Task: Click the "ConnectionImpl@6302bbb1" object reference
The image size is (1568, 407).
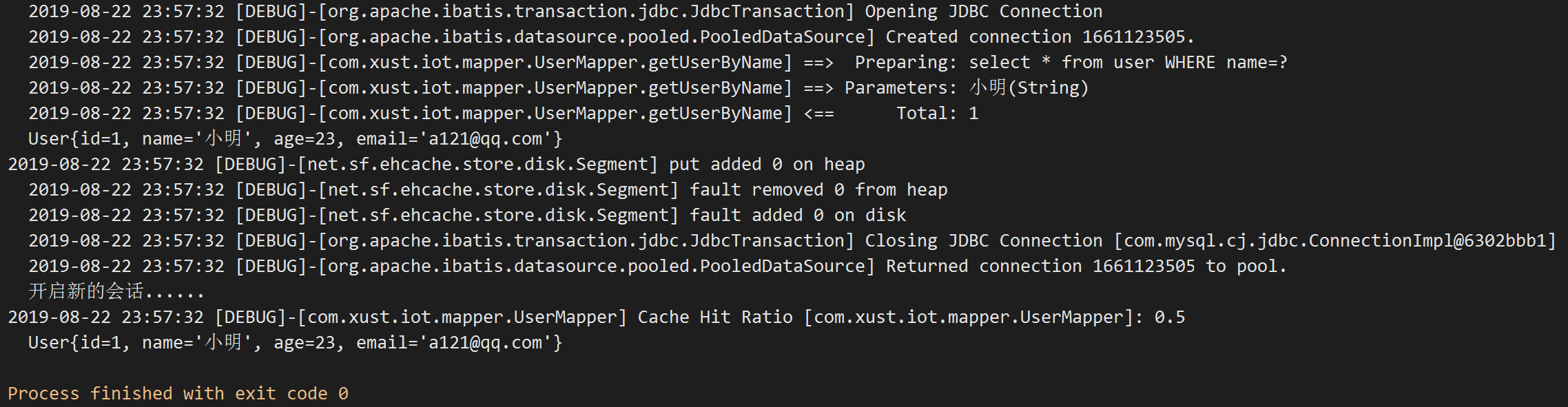Action: pyautogui.click(x=1427, y=241)
